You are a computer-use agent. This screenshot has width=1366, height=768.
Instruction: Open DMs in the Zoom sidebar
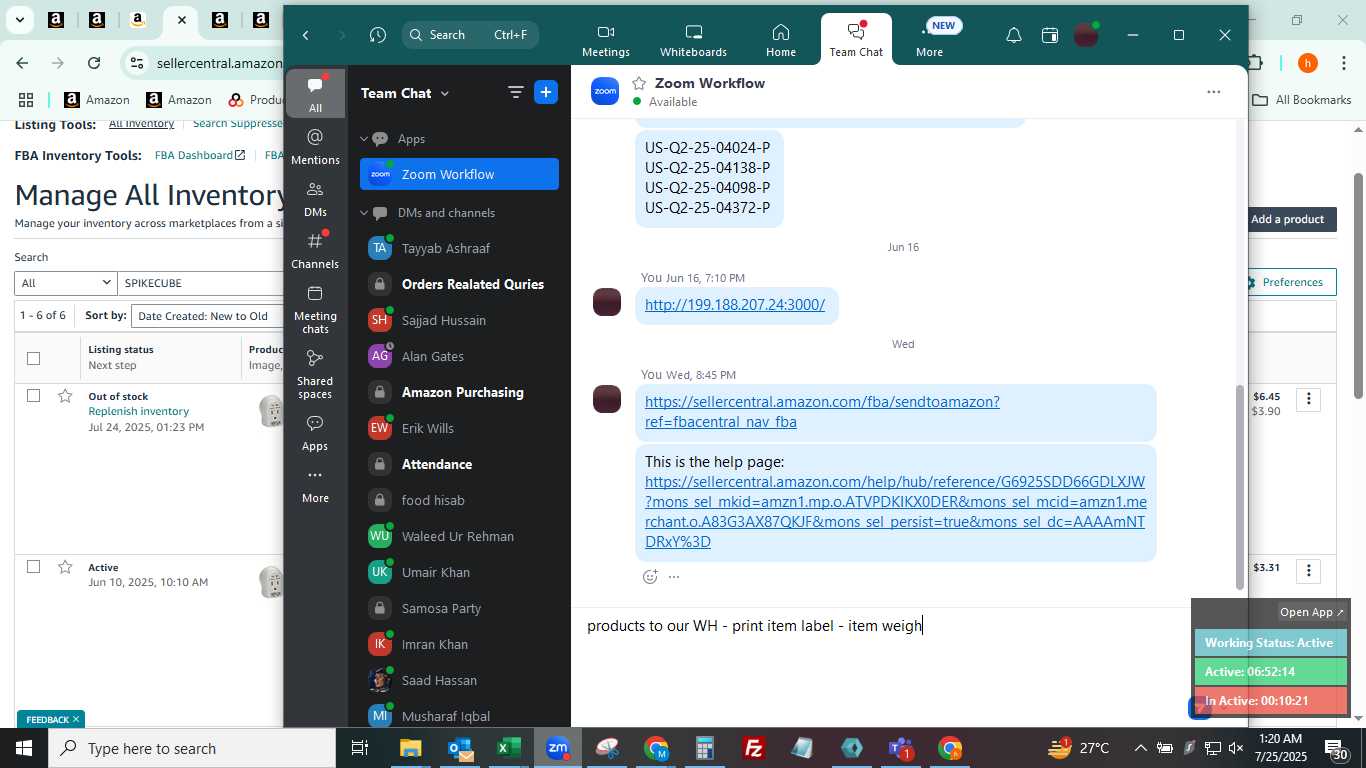pos(315,198)
